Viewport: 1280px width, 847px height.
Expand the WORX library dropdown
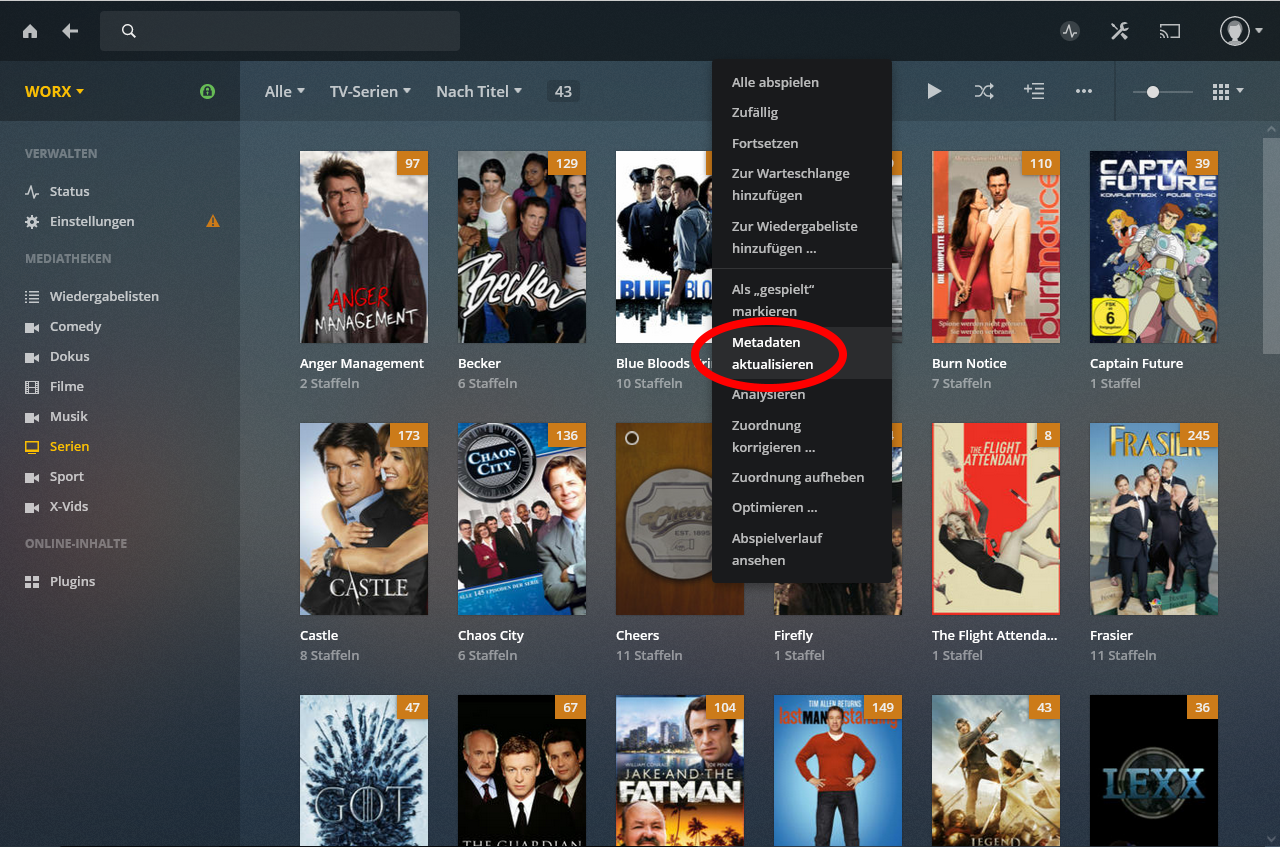[53, 91]
